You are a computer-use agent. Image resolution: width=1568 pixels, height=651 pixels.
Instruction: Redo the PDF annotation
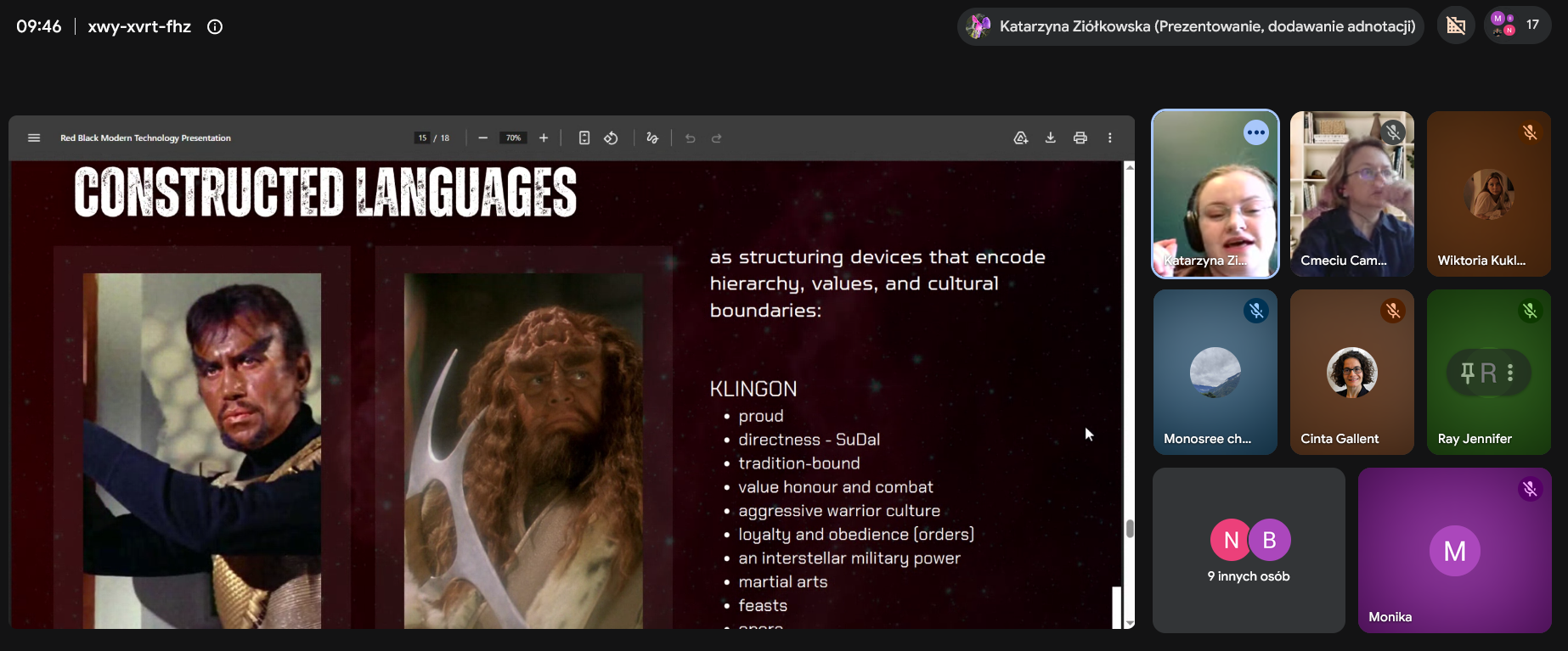[717, 137]
